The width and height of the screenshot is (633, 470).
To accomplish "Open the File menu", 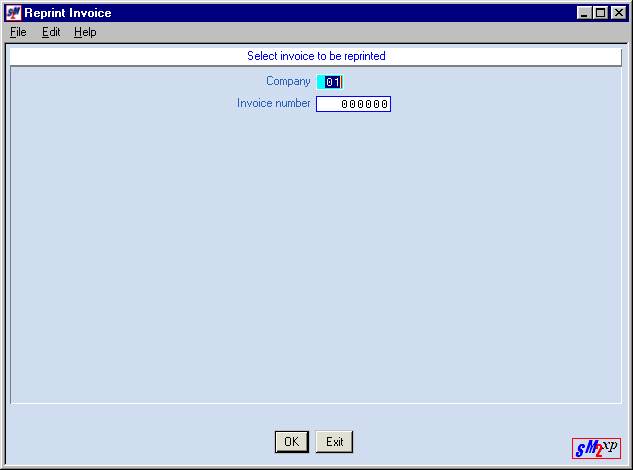I will 18,32.
